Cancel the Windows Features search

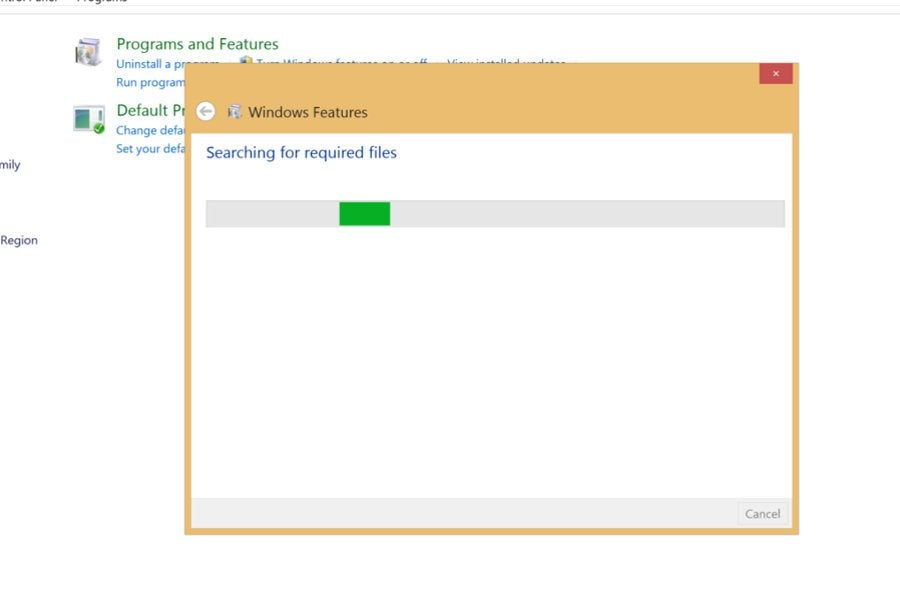(x=762, y=514)
